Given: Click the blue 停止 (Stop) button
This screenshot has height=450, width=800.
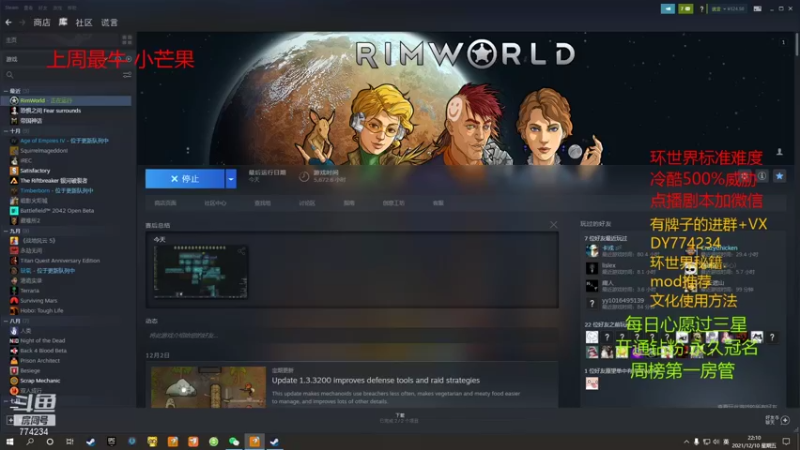Looking at the screenshot, I should tap(185, 179).
